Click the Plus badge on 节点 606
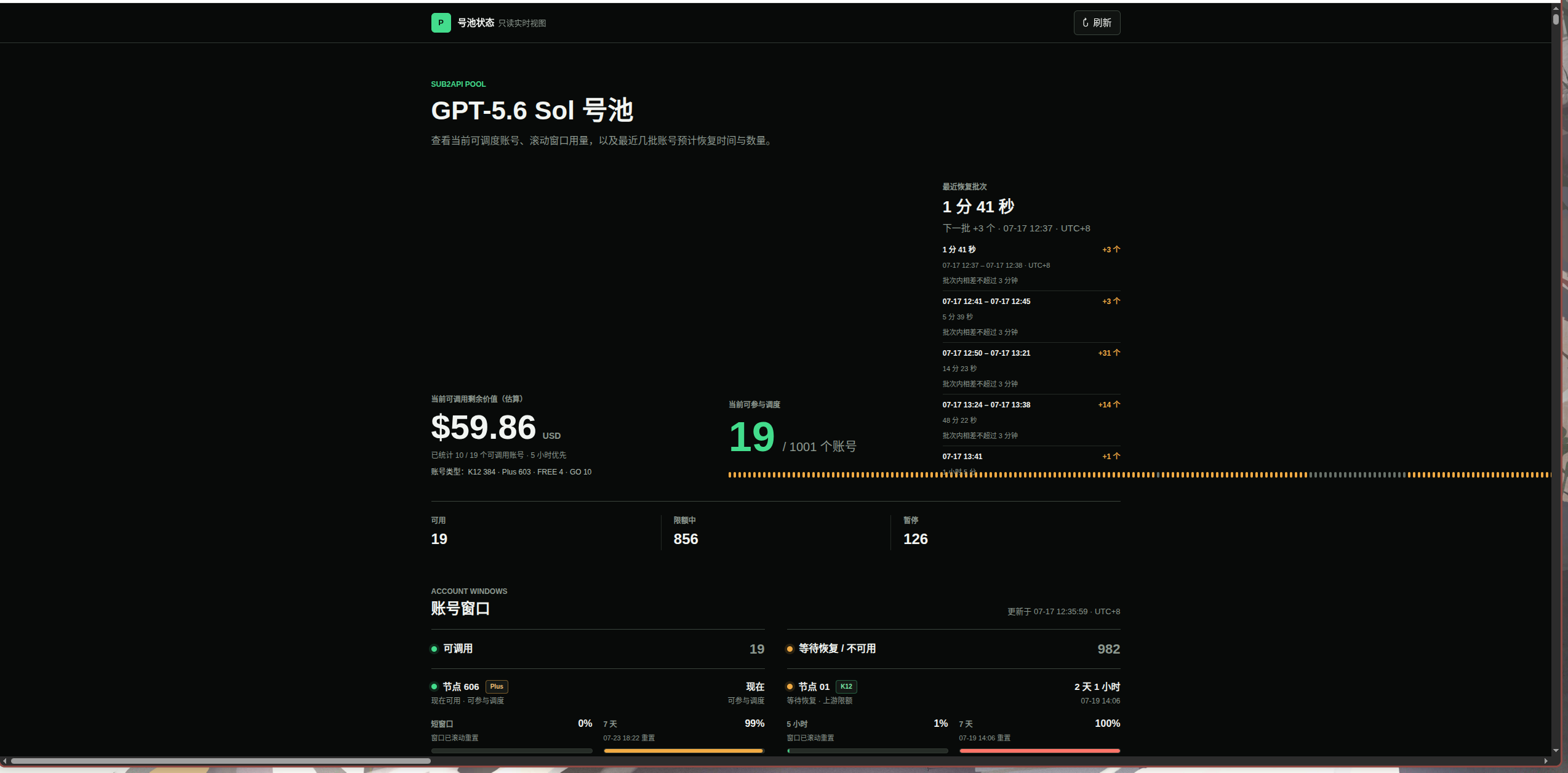The height and width of the screenshot is (773, 1568). click(x=497, y=687)
